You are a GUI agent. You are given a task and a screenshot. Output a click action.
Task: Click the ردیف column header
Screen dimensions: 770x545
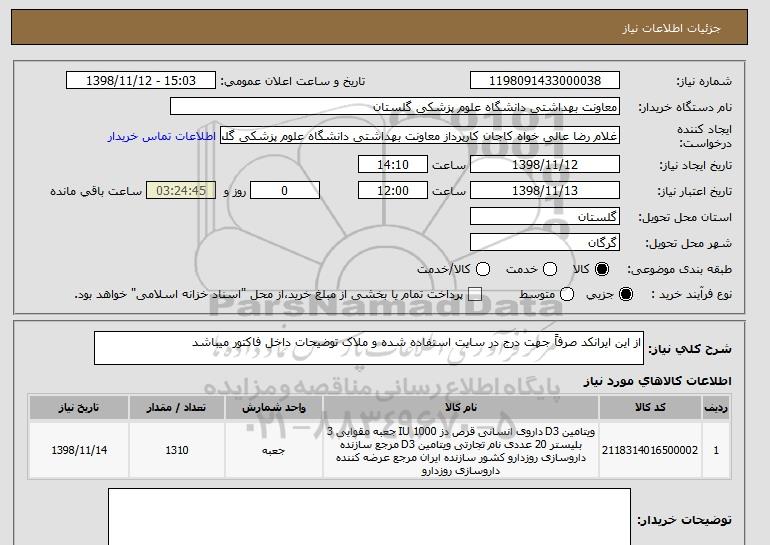coord(715,408)
